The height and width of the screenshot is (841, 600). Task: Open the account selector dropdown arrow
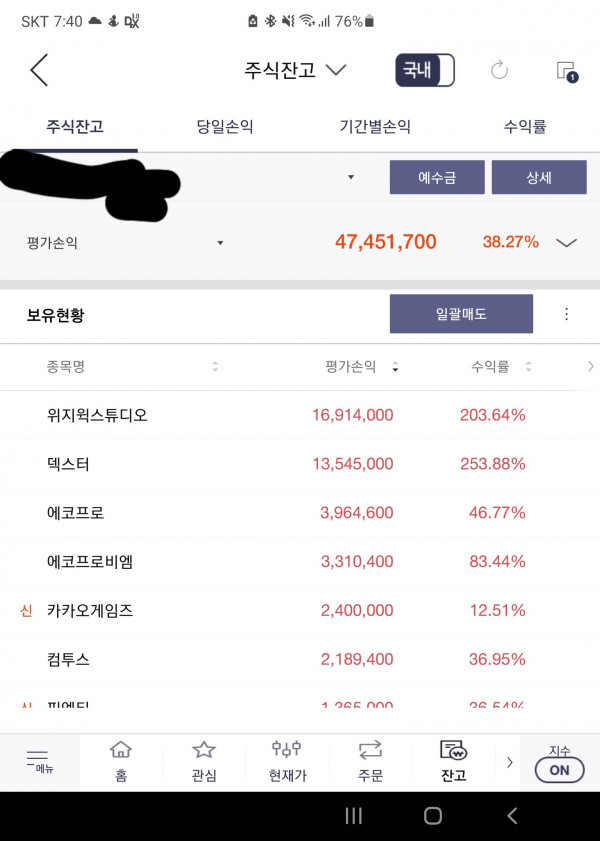351,177
